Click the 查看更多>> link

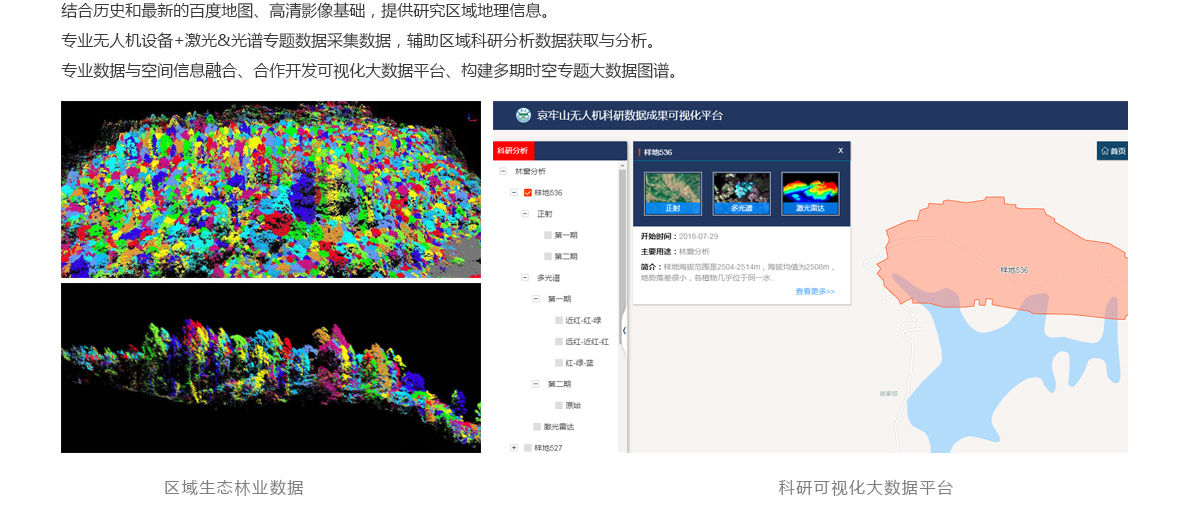(x=814, y=292)
